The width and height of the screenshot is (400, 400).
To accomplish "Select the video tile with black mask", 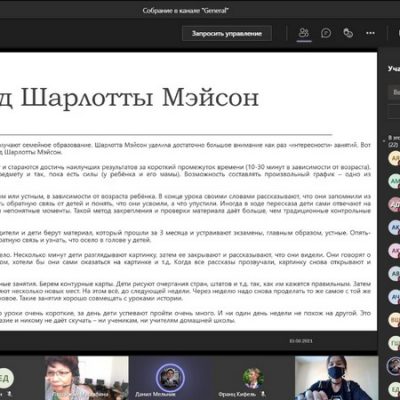I will coord(336,378).
